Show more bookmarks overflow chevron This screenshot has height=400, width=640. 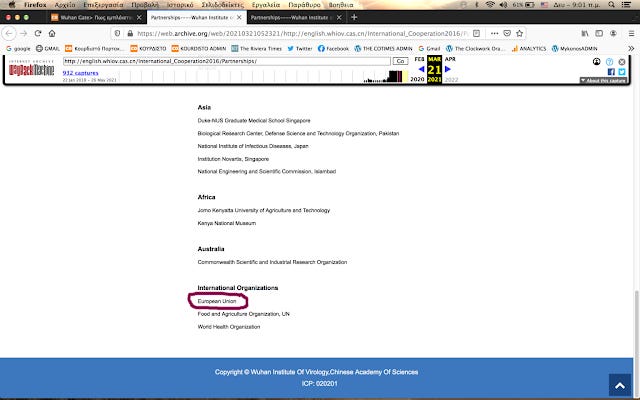point(631,49)
